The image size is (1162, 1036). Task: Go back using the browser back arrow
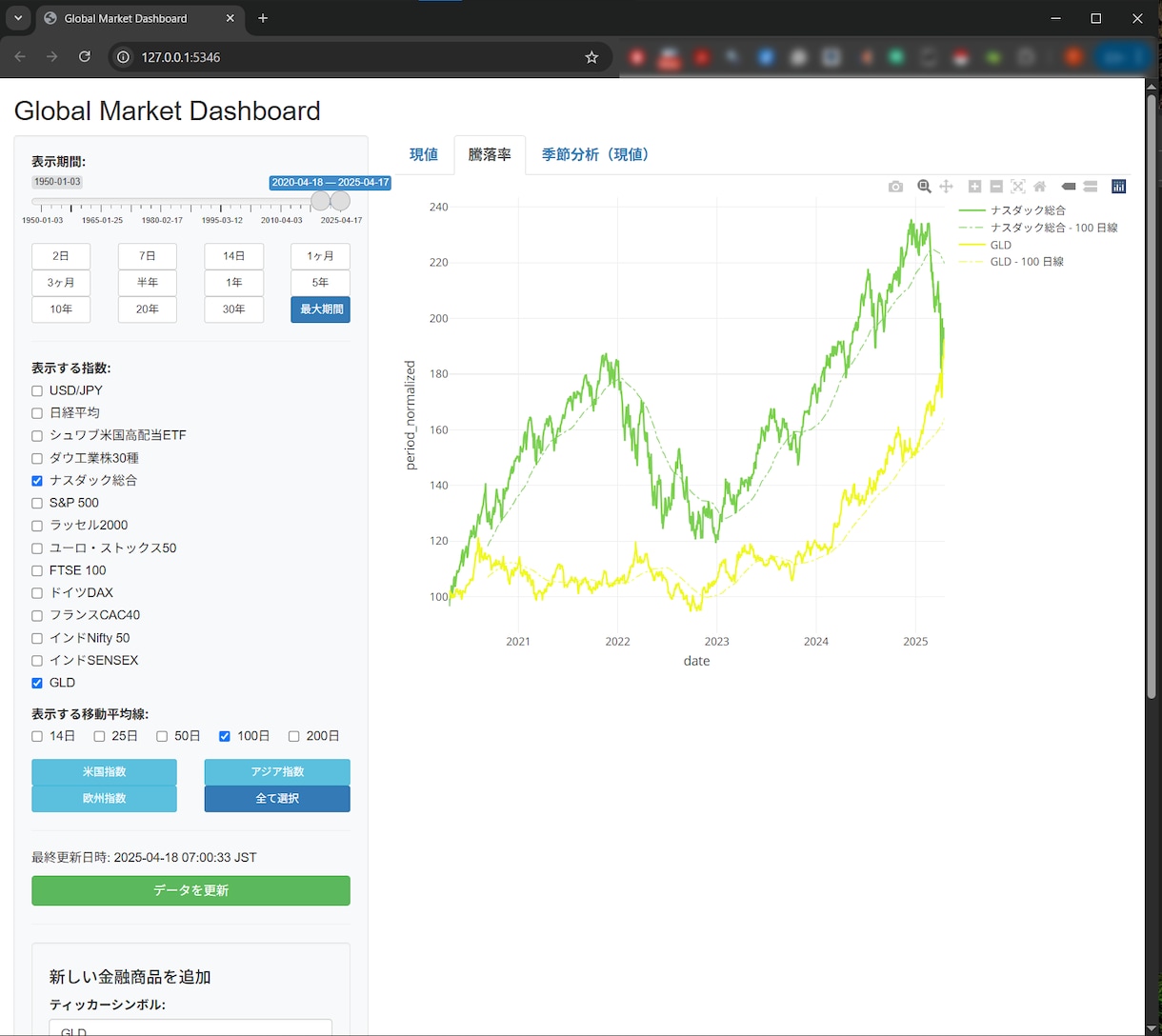[20, 57]
